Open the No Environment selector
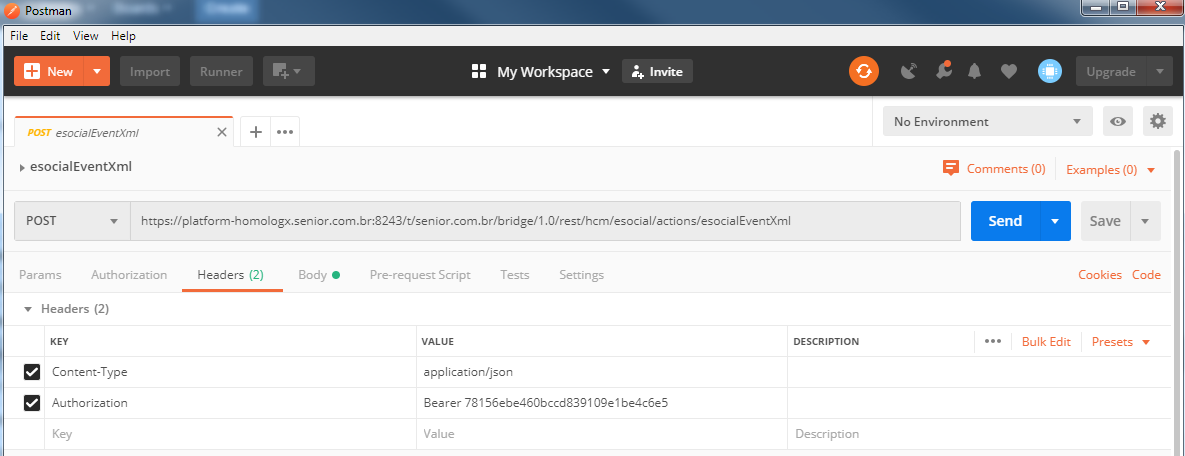Image resolution: width=1185 pixels, height=456 pixels. point(988,121)
